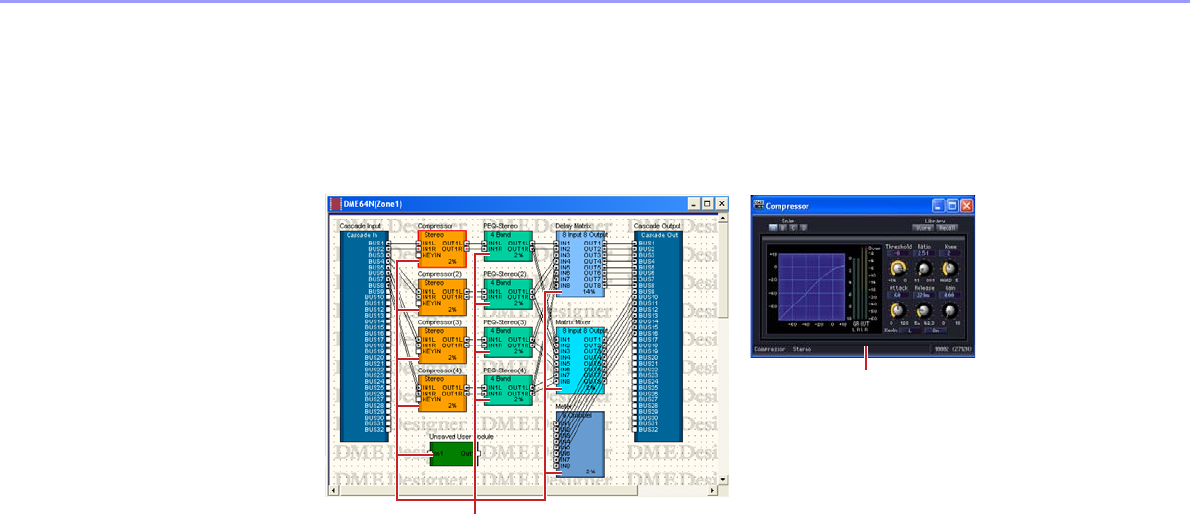Select the Compressor(4) module block
The width and height of the screenshot is (1190, 514).
(442, 393)
